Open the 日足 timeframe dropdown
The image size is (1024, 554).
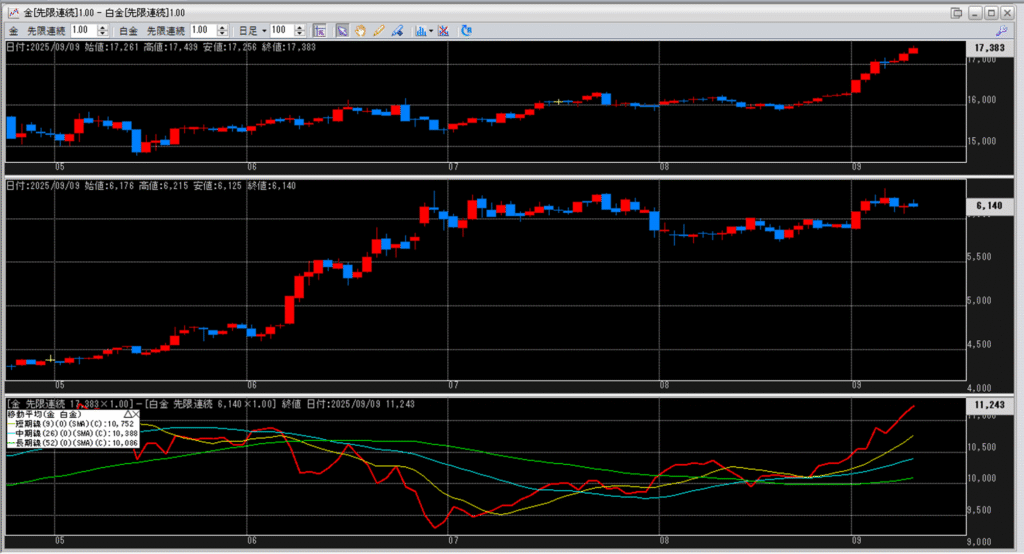coord(253,31)
